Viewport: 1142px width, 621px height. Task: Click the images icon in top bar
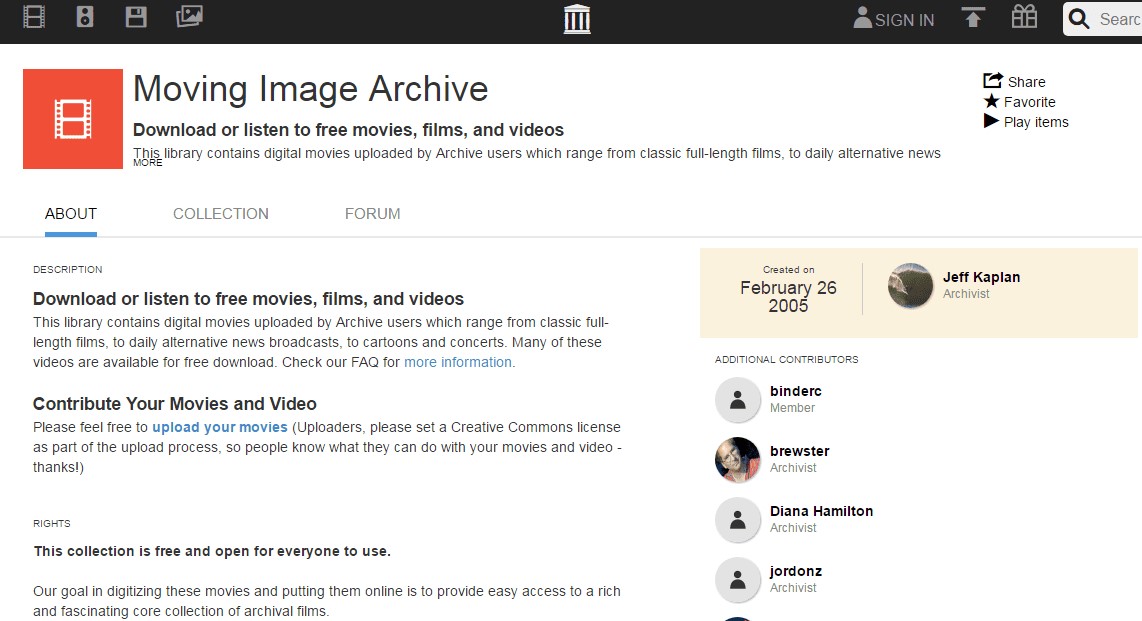click(189, 17)
